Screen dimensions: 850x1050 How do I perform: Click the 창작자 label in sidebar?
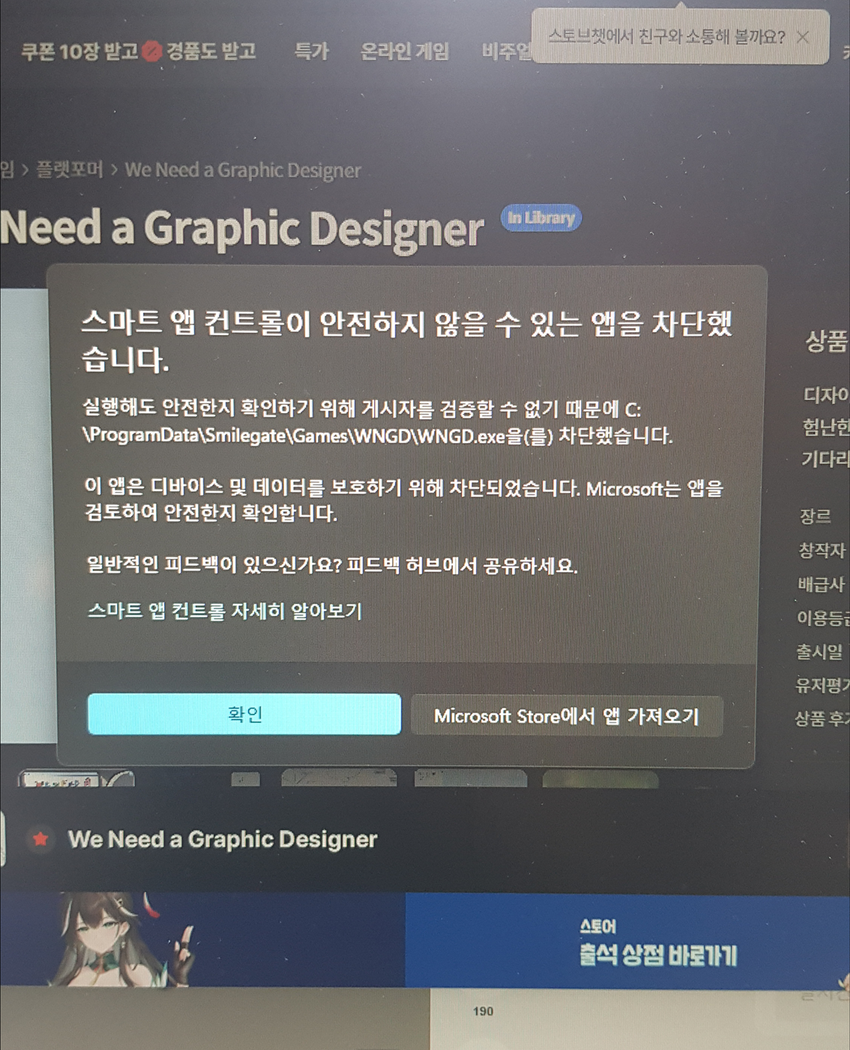822,550
